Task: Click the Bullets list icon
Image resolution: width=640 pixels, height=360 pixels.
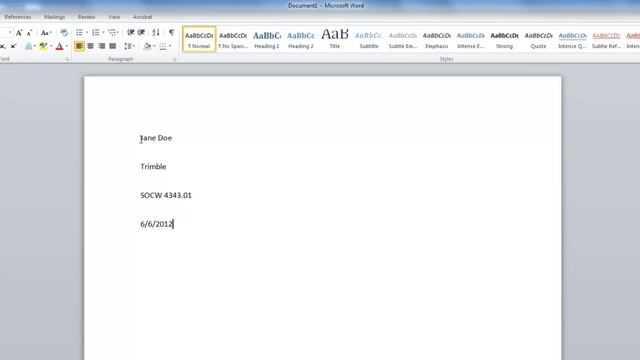Action: coord(79,32)
